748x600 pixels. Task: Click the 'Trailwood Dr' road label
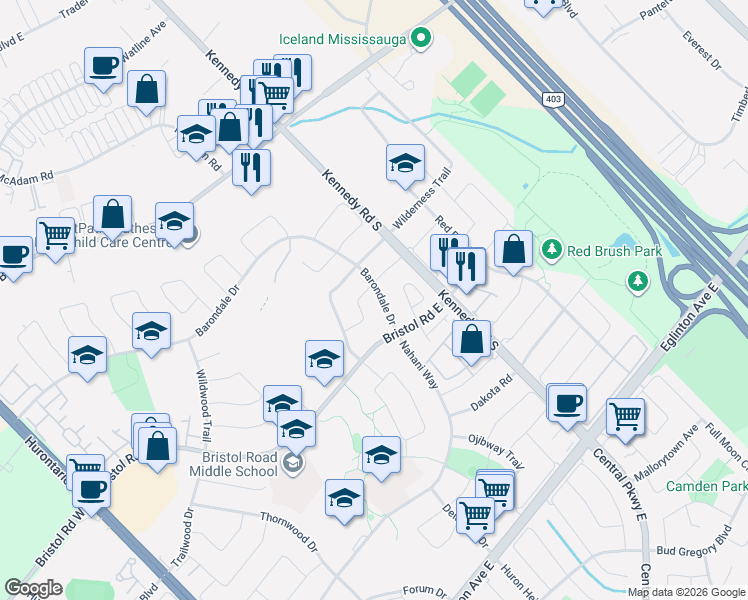pos(183,538)
